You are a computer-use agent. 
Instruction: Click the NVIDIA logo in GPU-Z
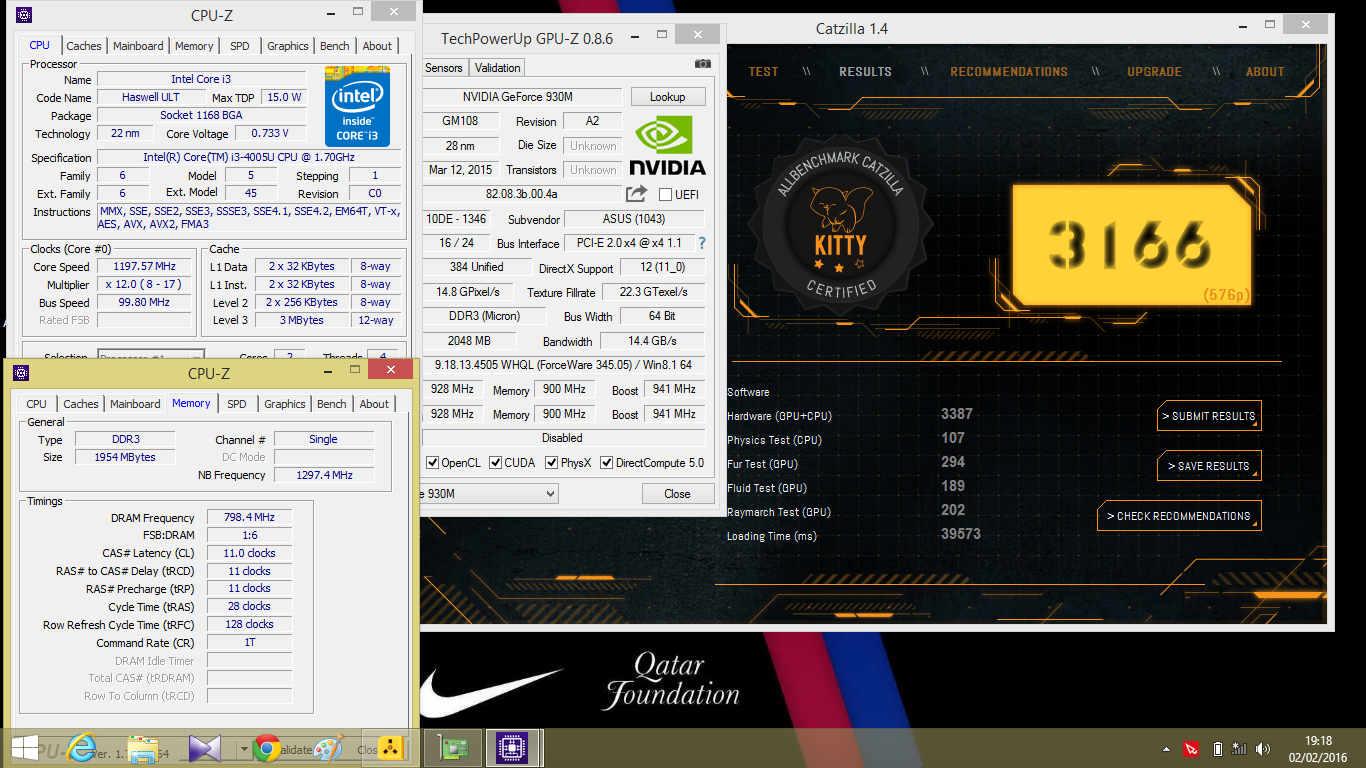click(x=667, y=147)
